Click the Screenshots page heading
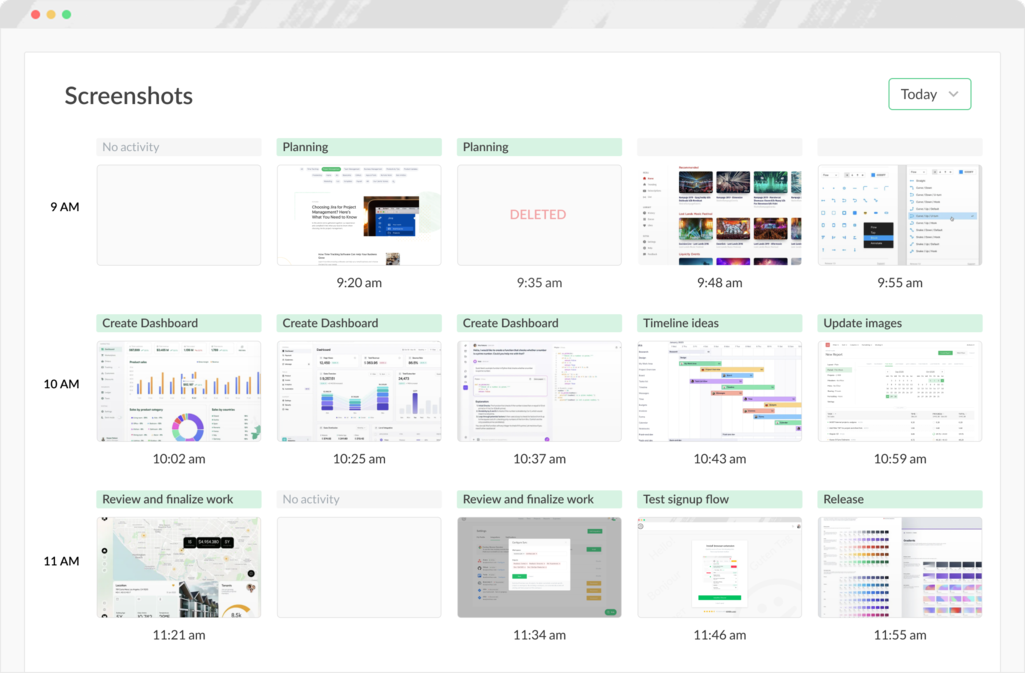This screenshot has width=1025, height=673. coord(128,95)
